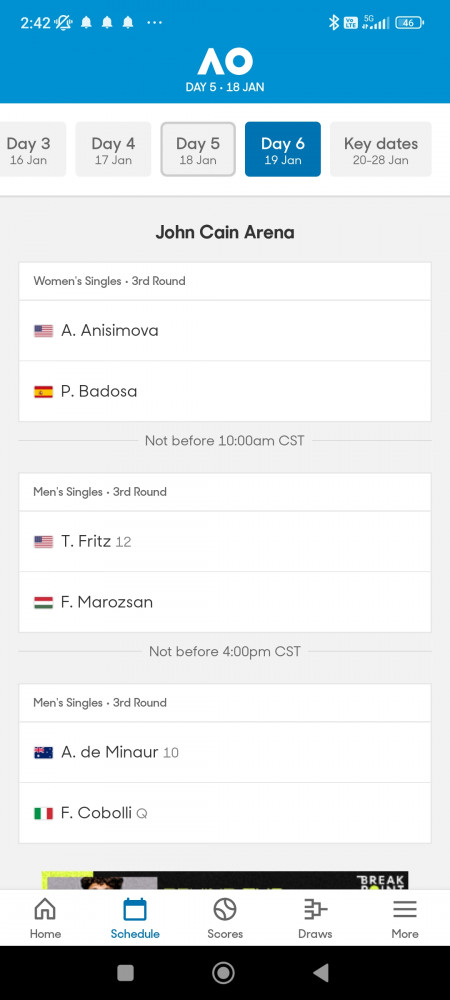Tap the Android recent apps square

(x=126, y=973)
